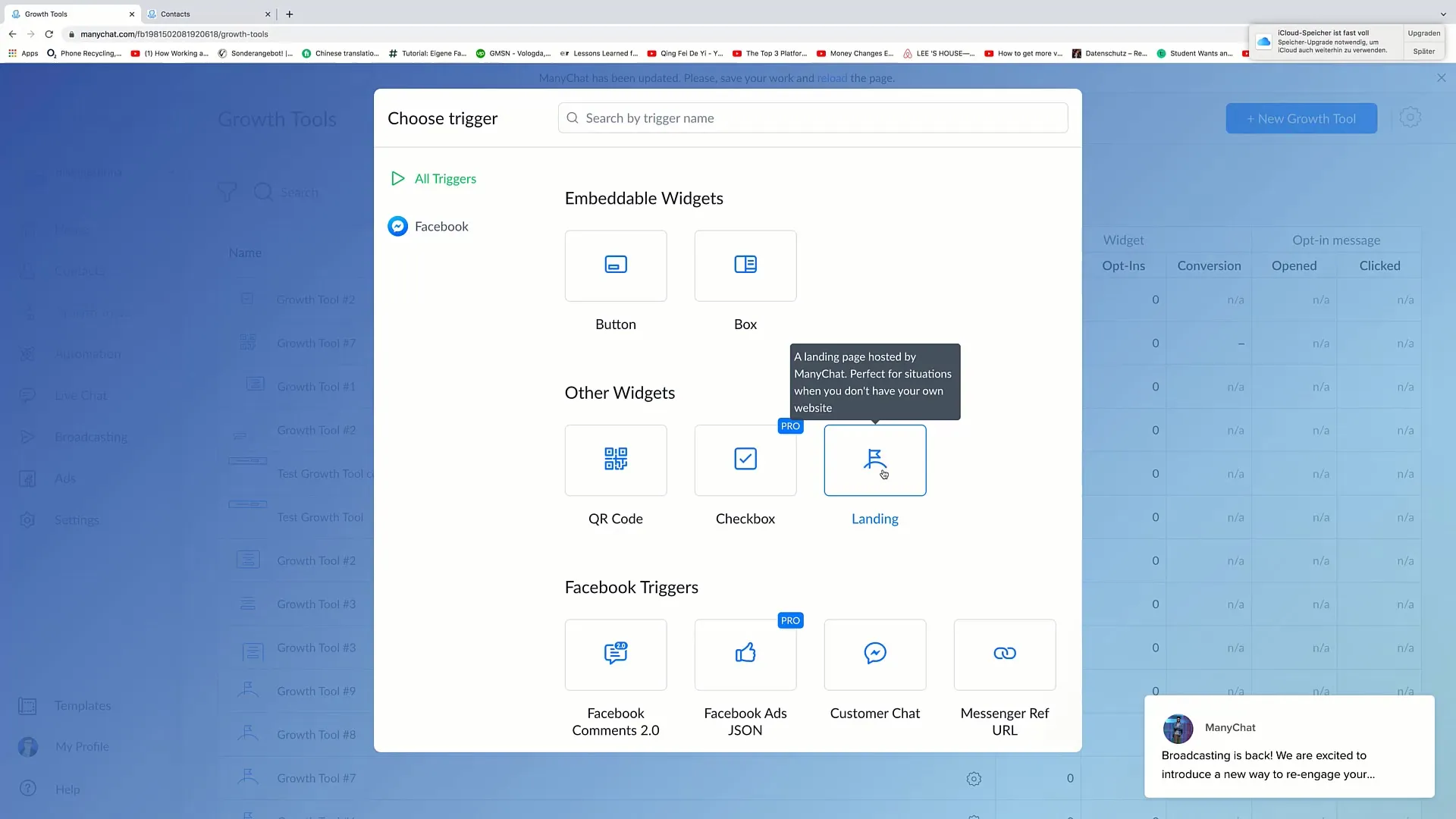Click the Conversion column header
This screenshot has width=1456, height=819.
coord(1209,266)
